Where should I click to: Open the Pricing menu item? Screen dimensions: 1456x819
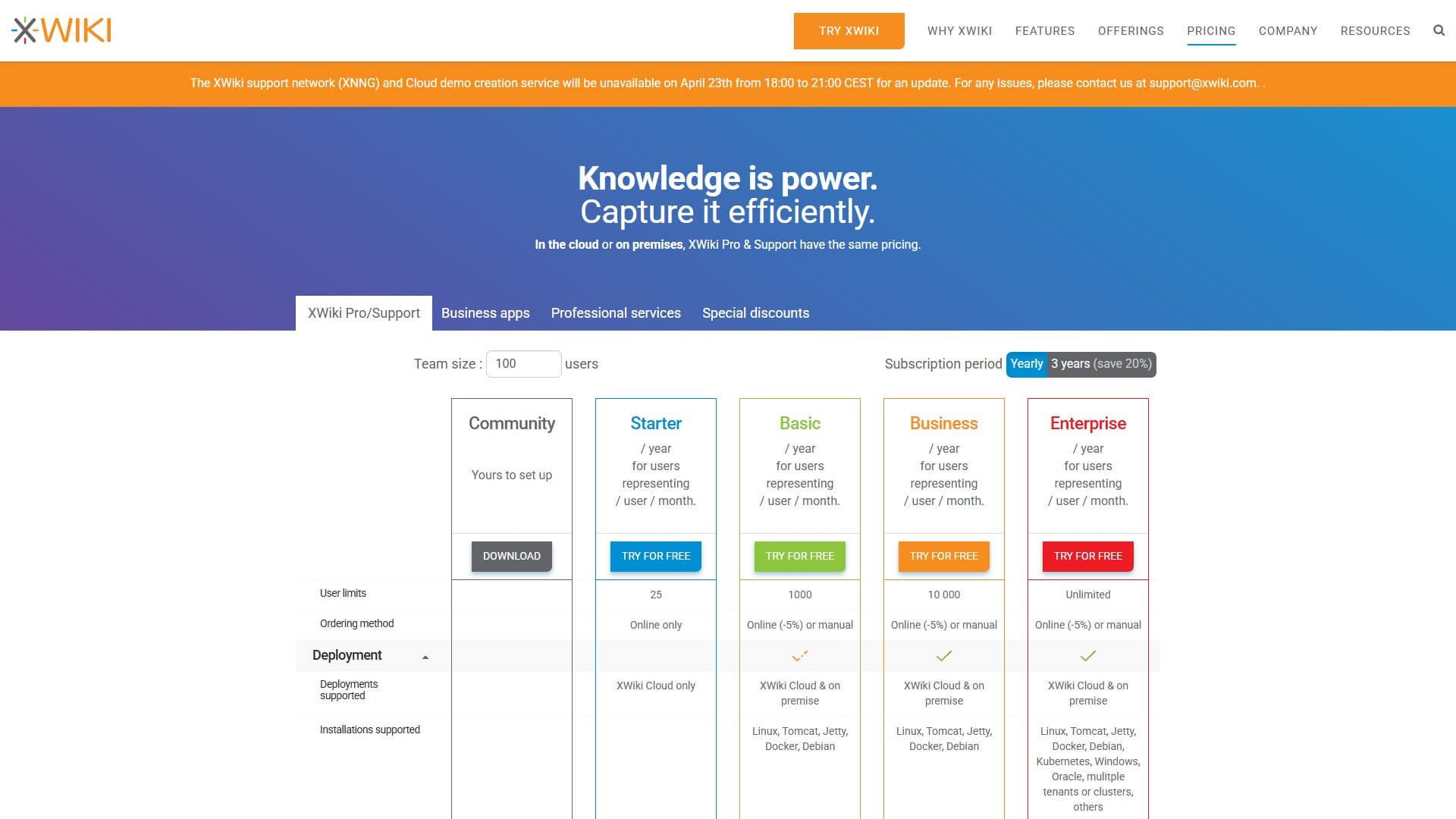(x=1211, y=31)
